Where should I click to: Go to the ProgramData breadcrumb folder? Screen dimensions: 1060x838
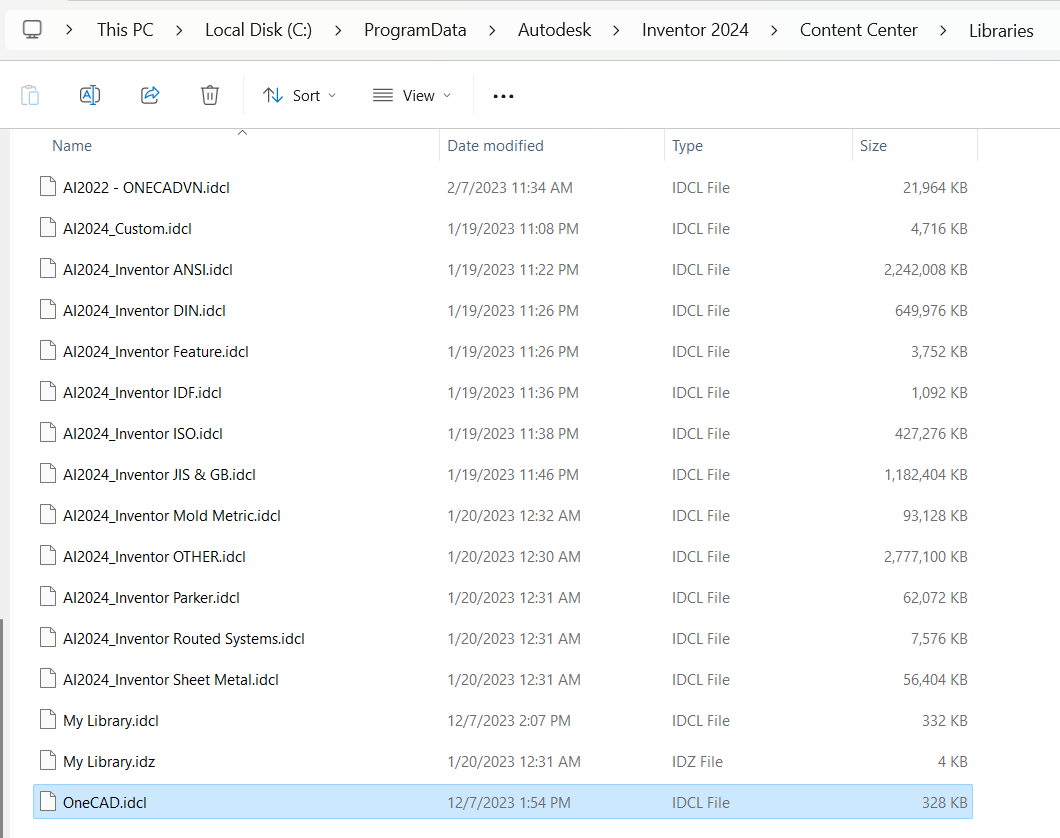click(415, 30)
